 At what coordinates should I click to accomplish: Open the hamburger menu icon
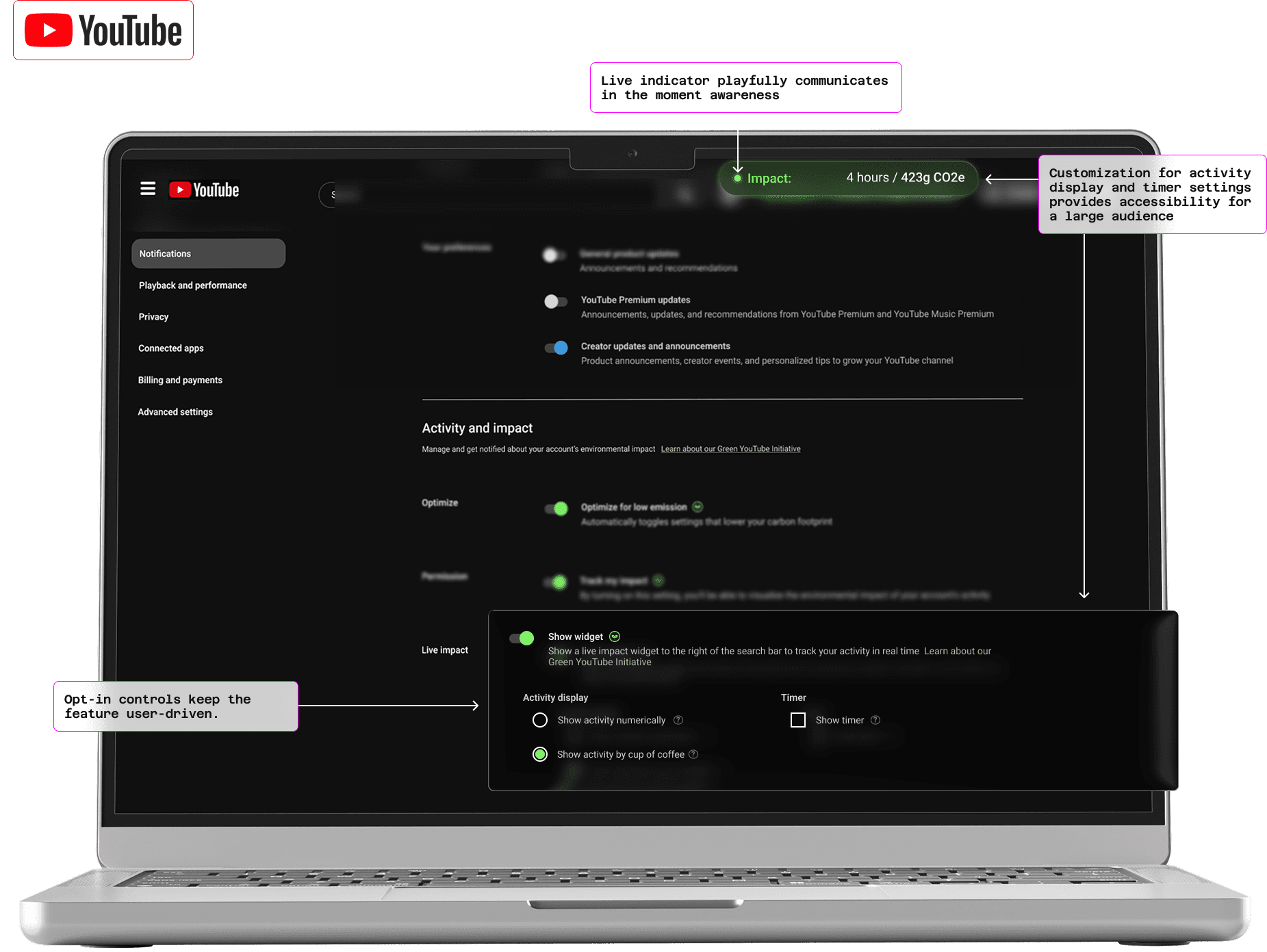tap(148, 189)
